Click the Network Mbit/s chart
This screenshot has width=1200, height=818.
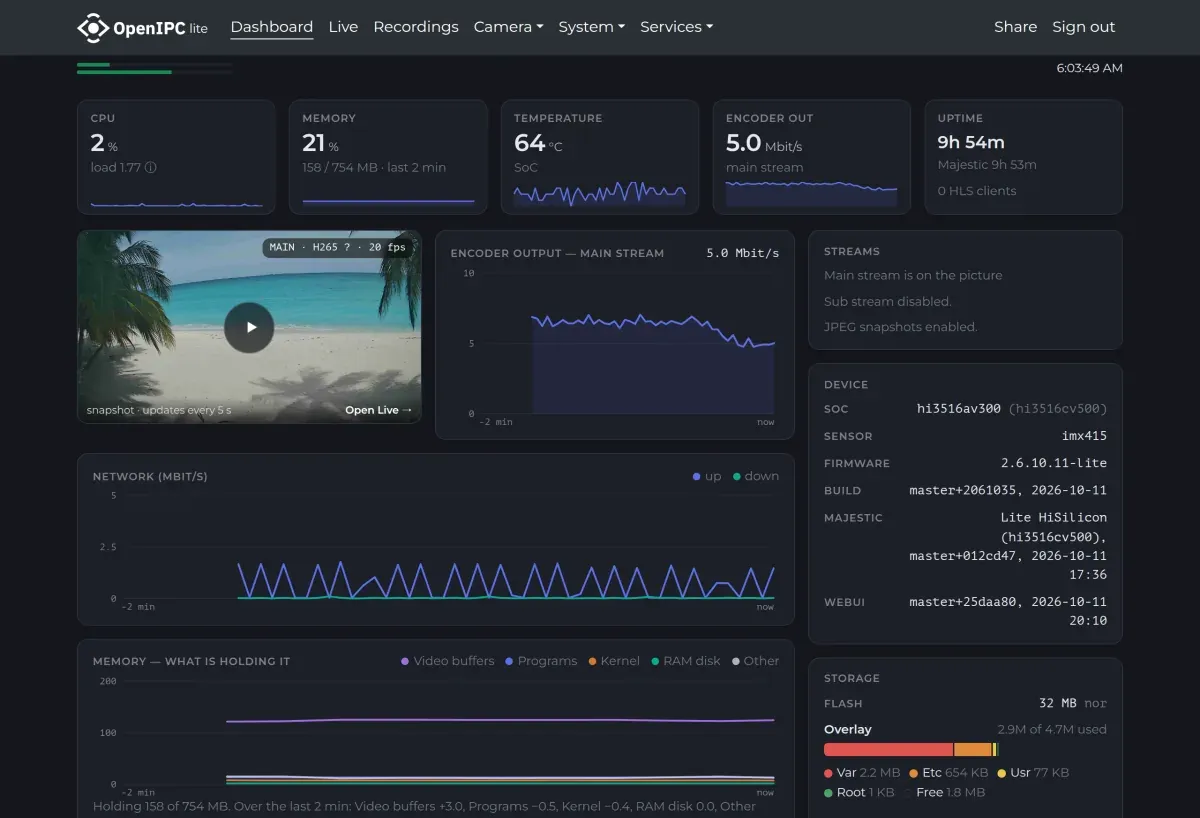pyautogui.click(x=436, y=550)
